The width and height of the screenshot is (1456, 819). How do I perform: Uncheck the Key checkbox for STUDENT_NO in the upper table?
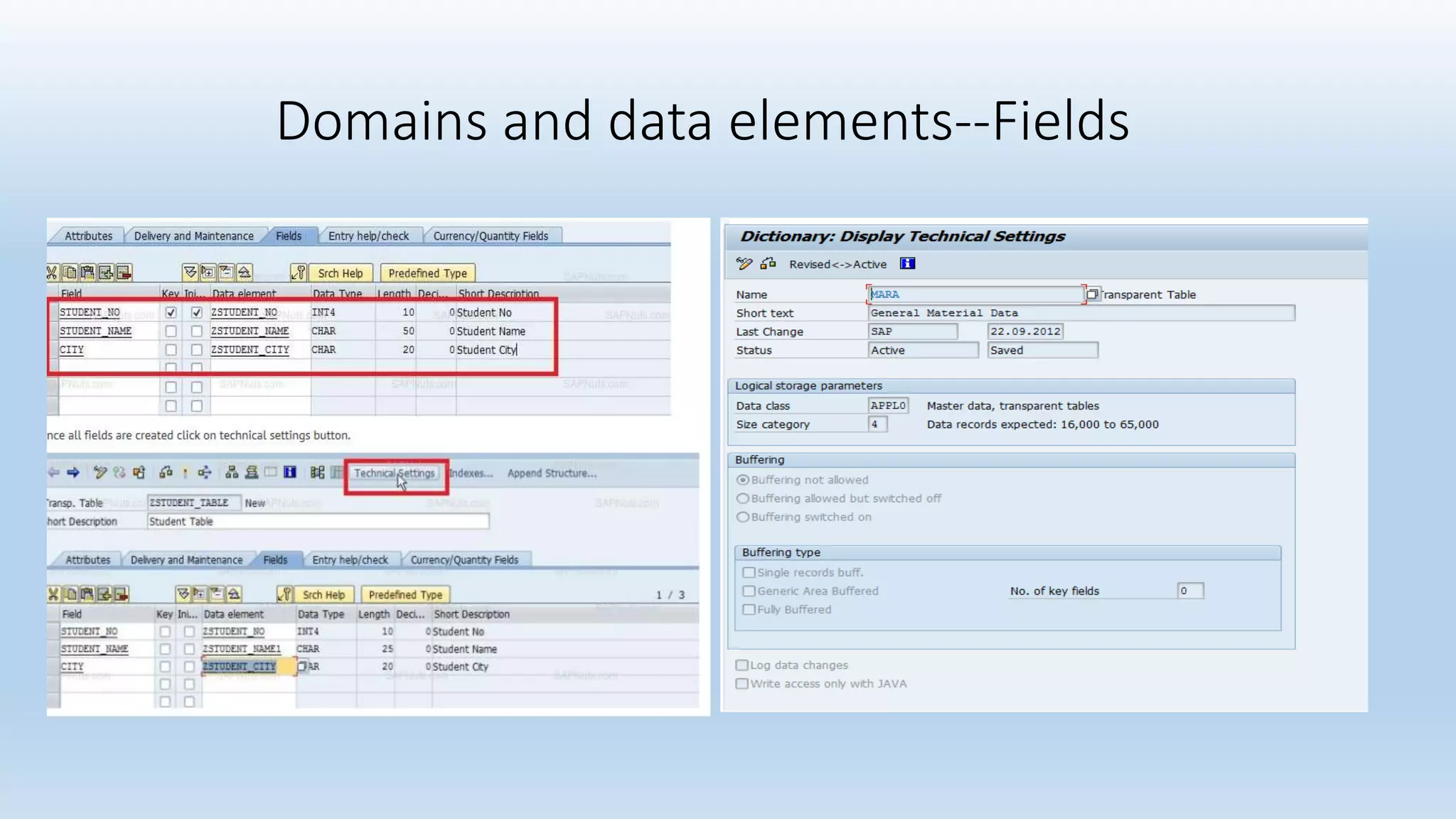tap(171, 312)
